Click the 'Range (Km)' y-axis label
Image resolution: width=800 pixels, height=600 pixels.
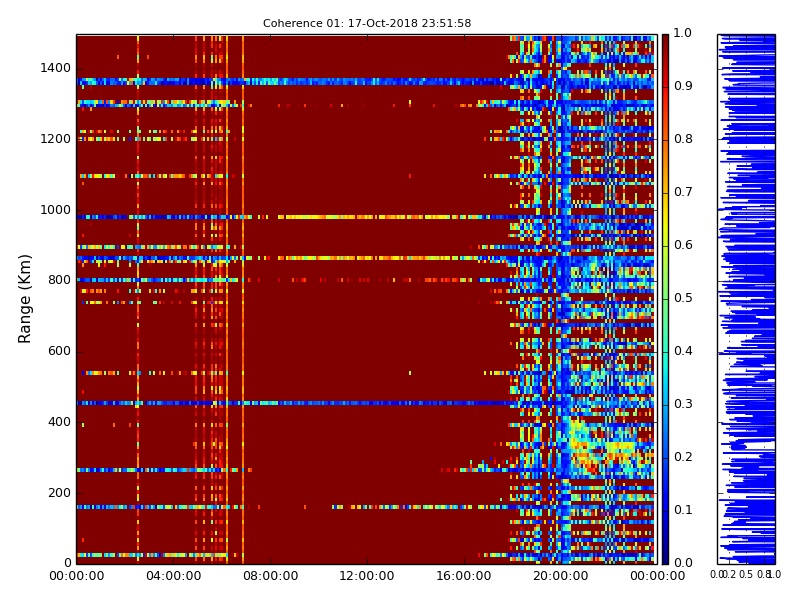24,299
